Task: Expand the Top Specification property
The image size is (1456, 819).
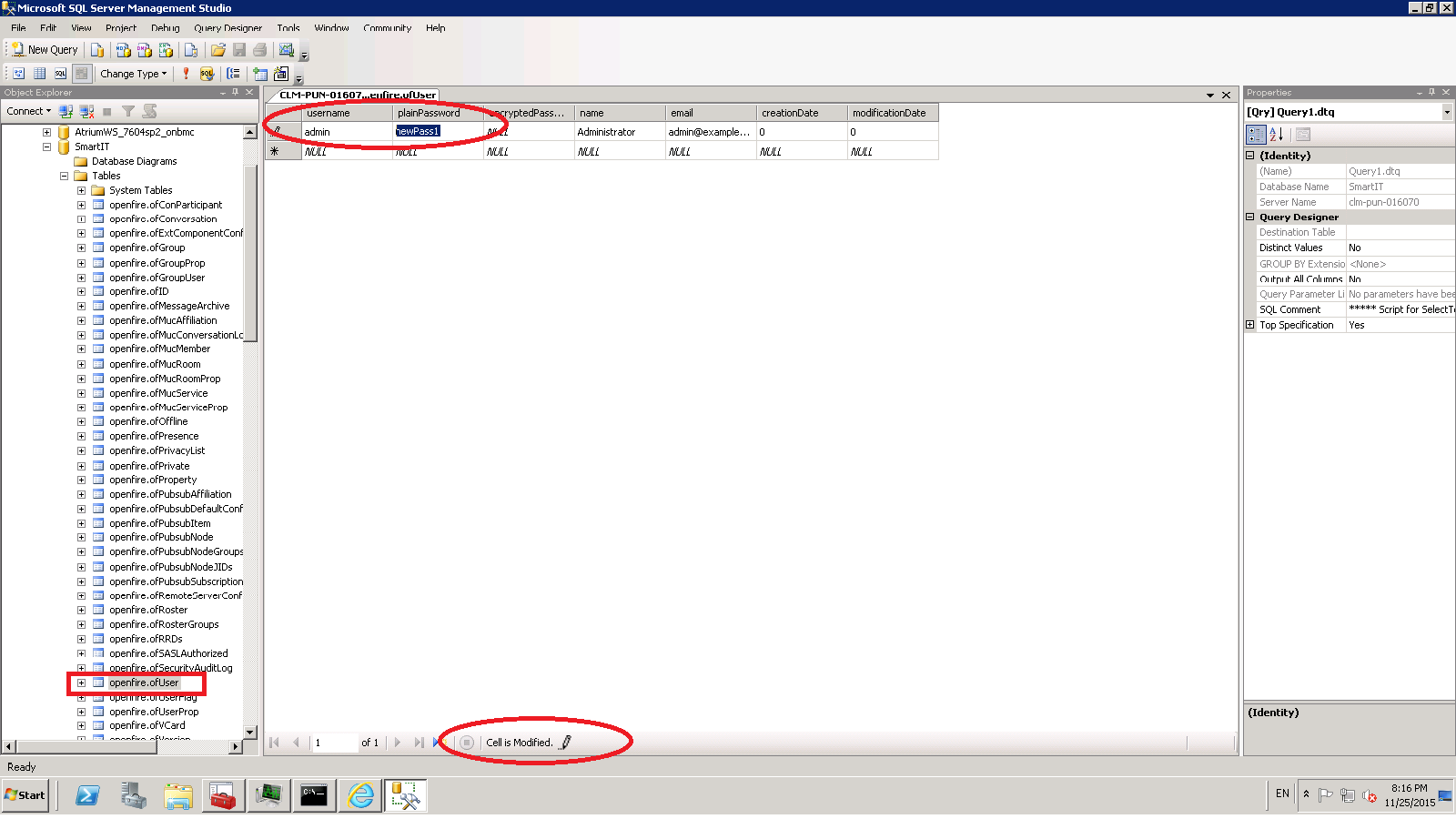Action: coord(1250,325)
